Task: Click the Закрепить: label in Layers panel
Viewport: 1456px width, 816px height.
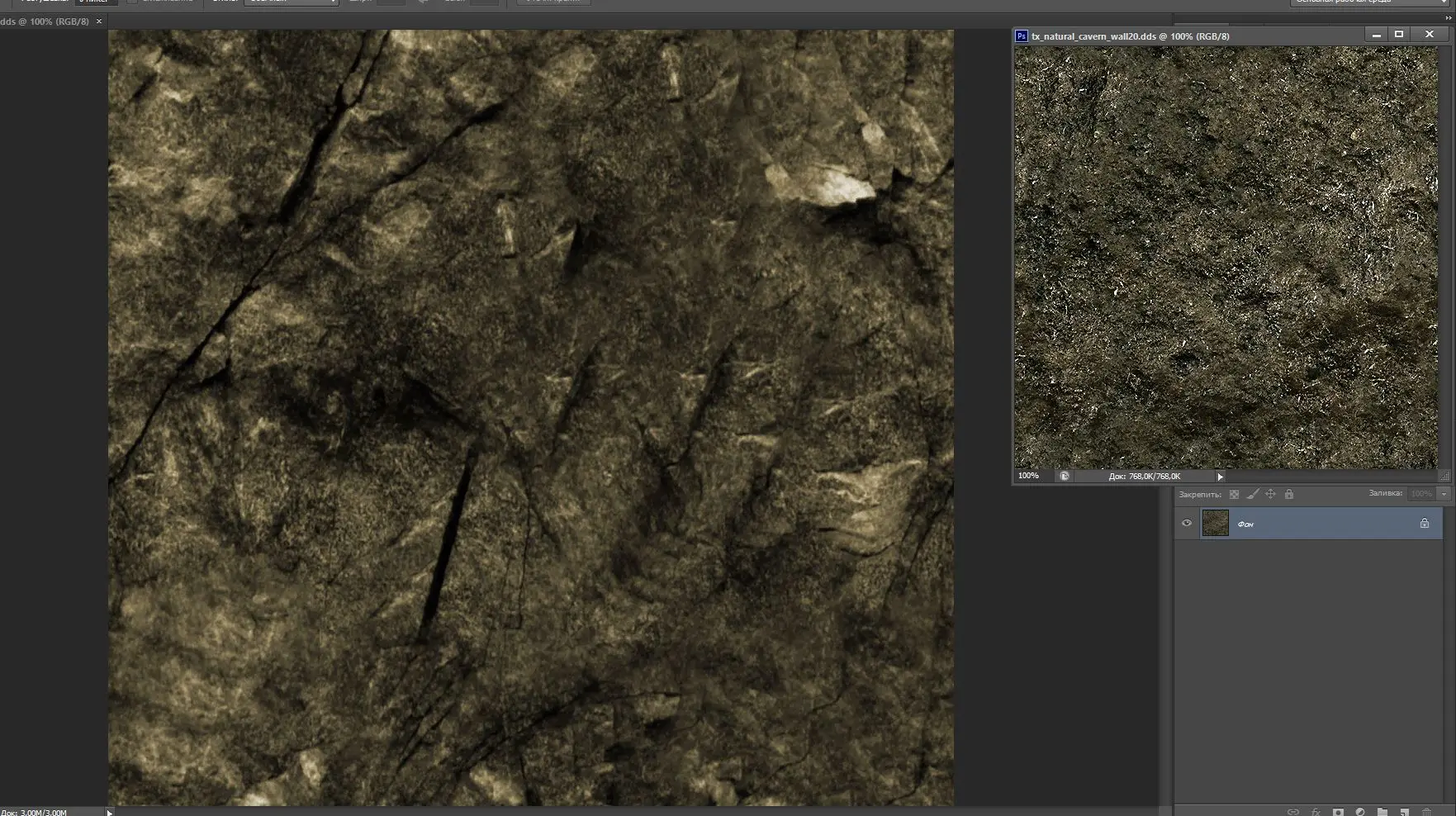Action: click(x=1199, y=495)
